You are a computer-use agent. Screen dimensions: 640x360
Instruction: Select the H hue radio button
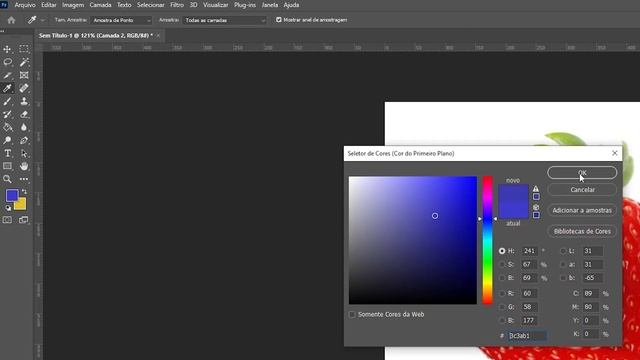[502, 251]
